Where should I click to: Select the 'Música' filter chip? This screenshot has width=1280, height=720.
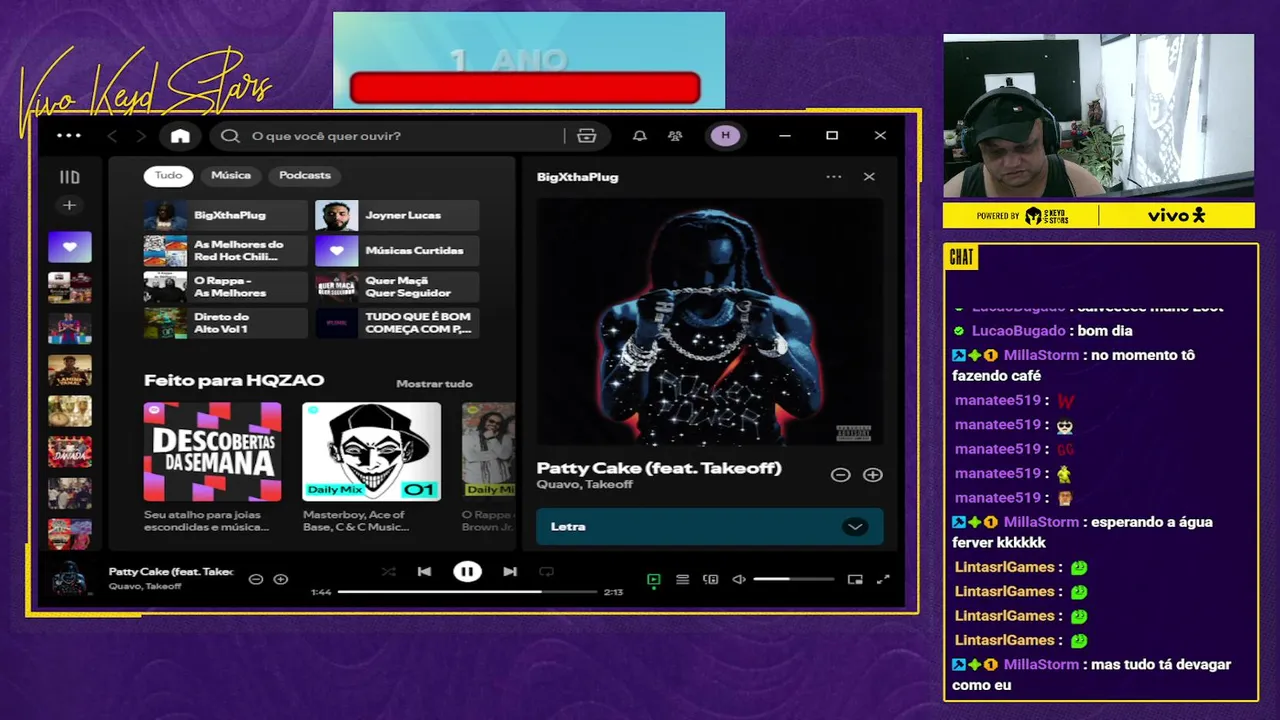click(x=231, y=175)
